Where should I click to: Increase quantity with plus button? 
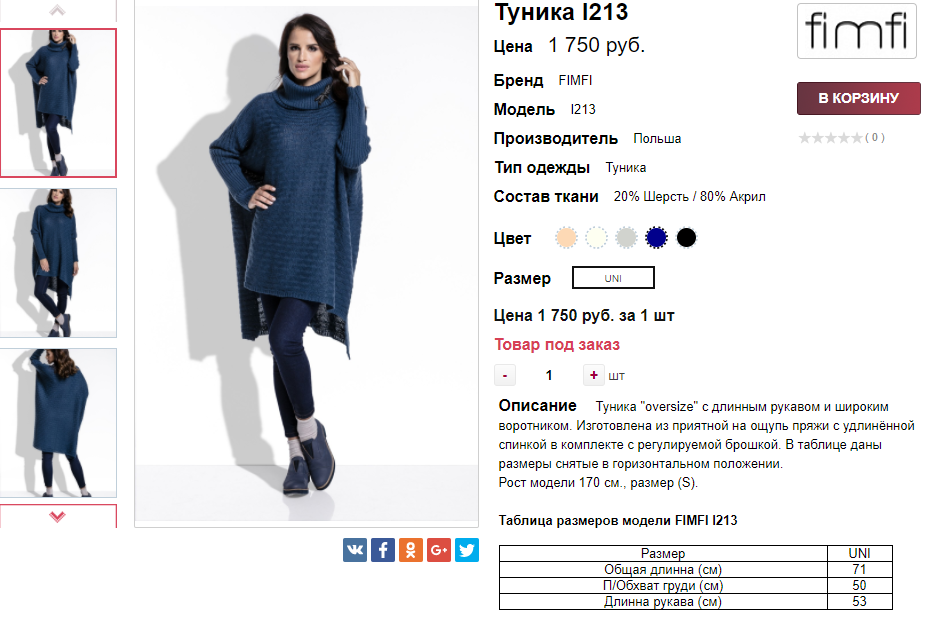point(593,375)
